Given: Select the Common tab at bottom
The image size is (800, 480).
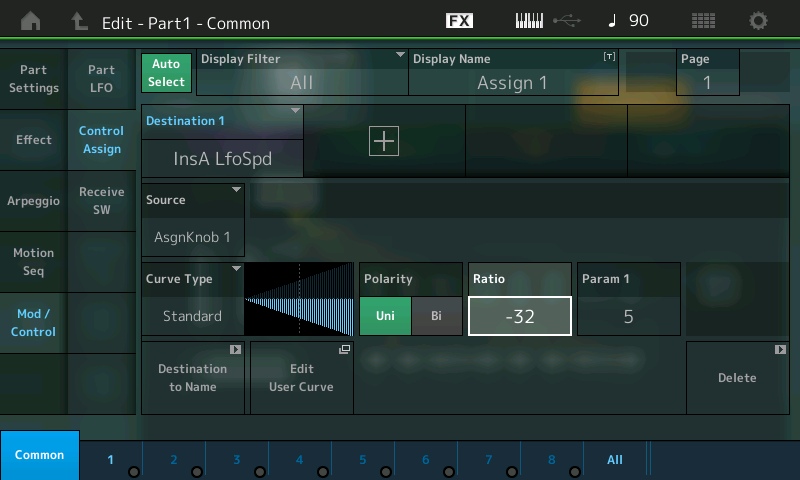Looking at the screenshot, I should tap(40, 455).
